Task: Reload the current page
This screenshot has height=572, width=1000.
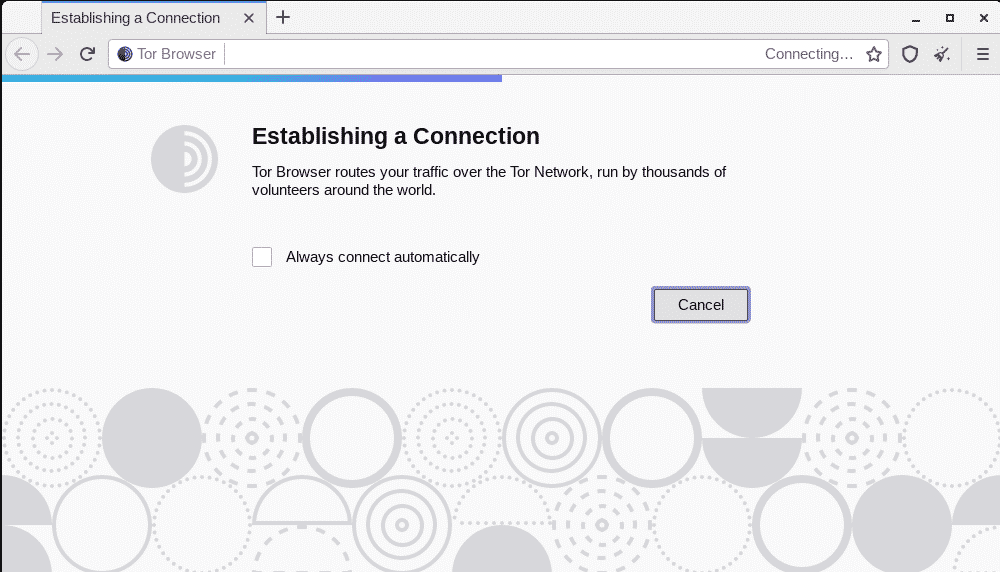Action: pos(87,54)
